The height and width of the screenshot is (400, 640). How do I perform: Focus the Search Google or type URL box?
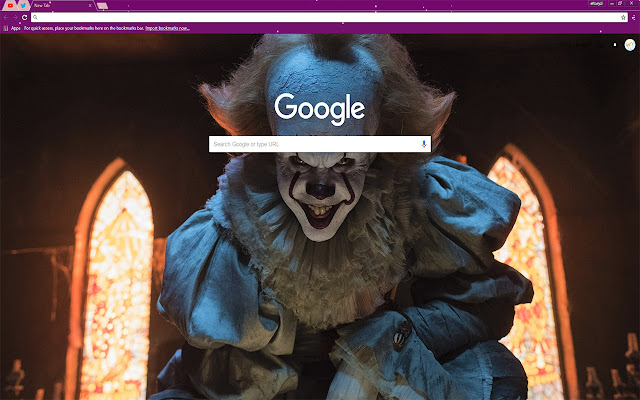tap(320, 144)
